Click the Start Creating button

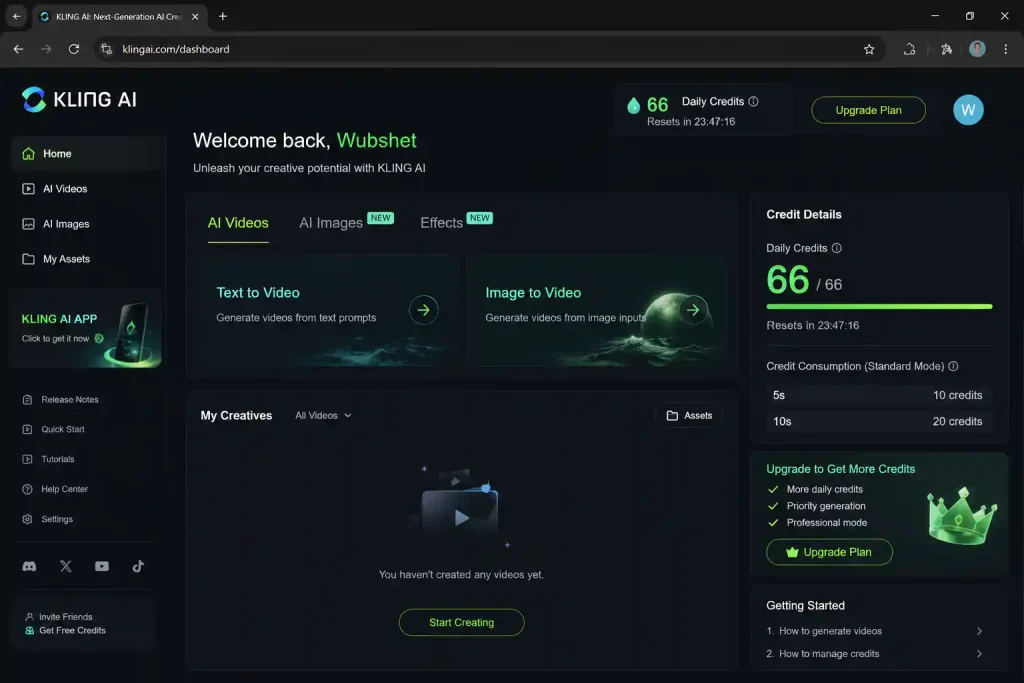tap(461, 622)
